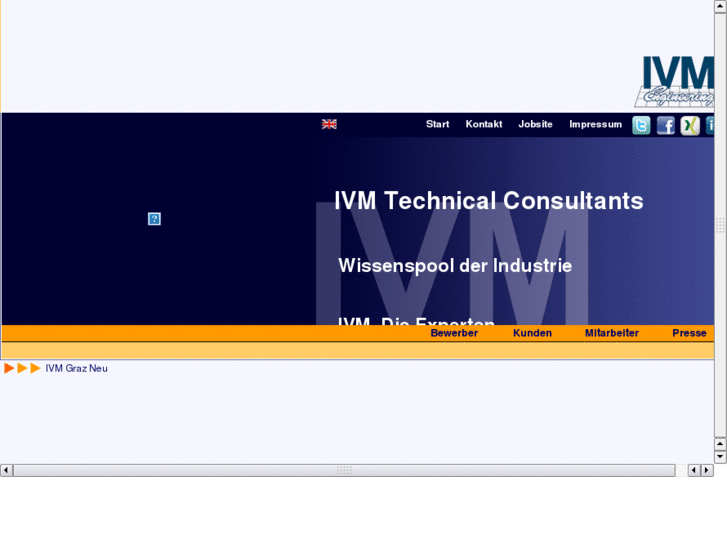Open the IVM Graz Neu link
This screenshot has width=727, height=545.
77,368
